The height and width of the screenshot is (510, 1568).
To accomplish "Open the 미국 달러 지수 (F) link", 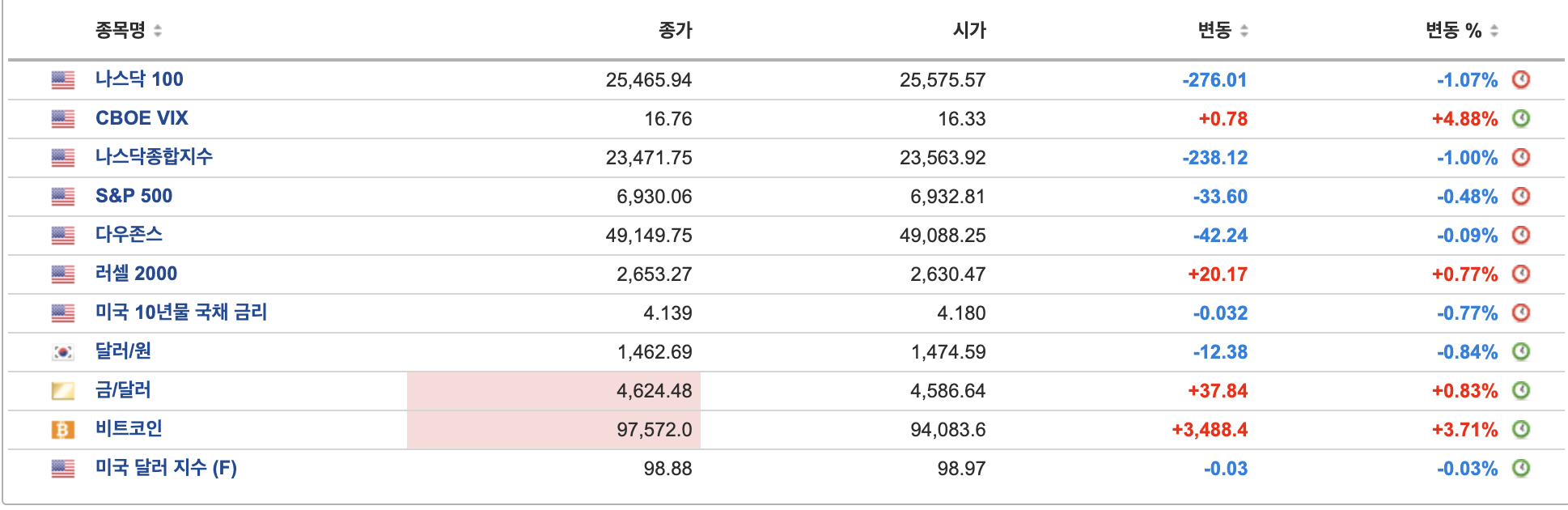I will 166,468.
